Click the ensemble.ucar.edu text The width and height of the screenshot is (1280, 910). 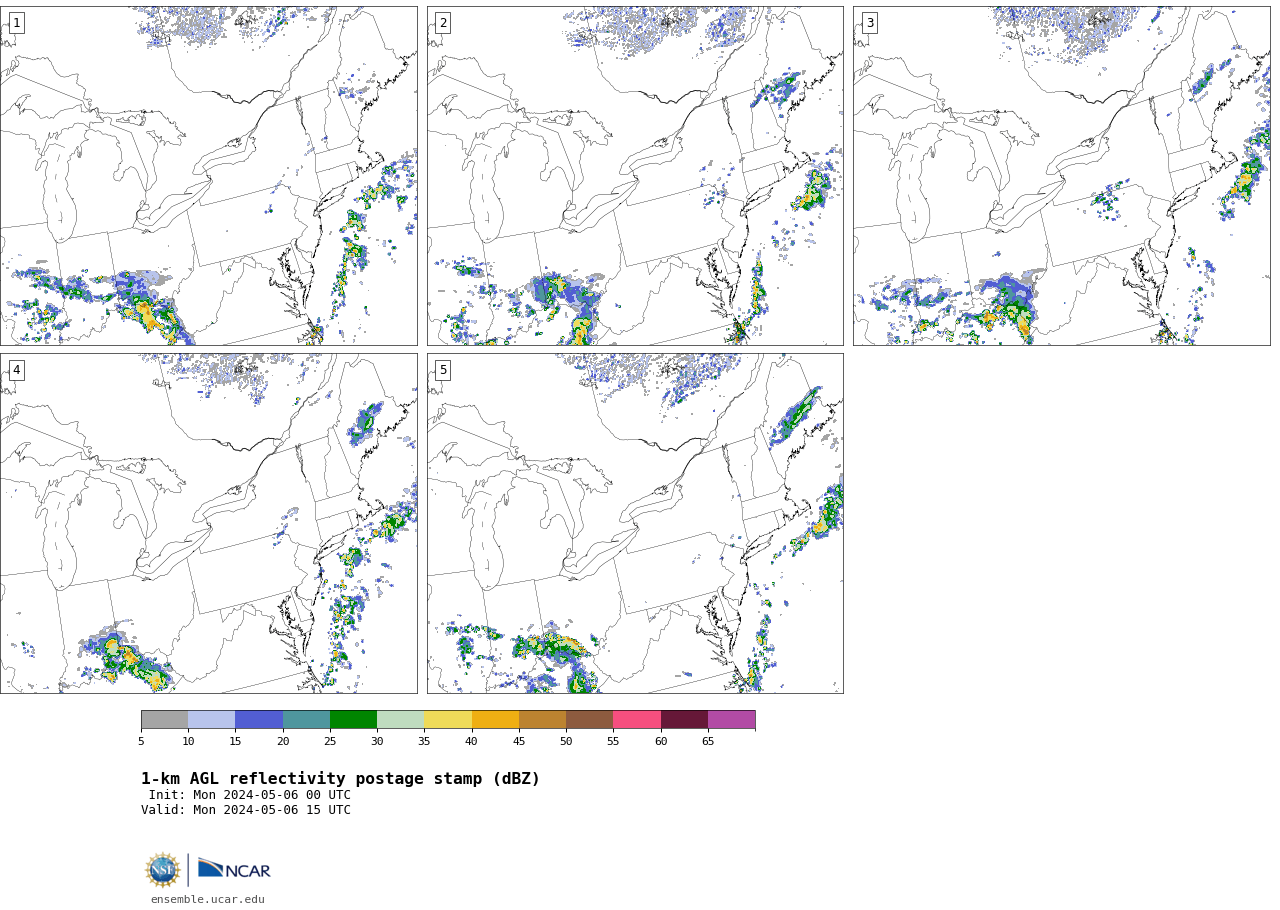click(x=208, y=900)
